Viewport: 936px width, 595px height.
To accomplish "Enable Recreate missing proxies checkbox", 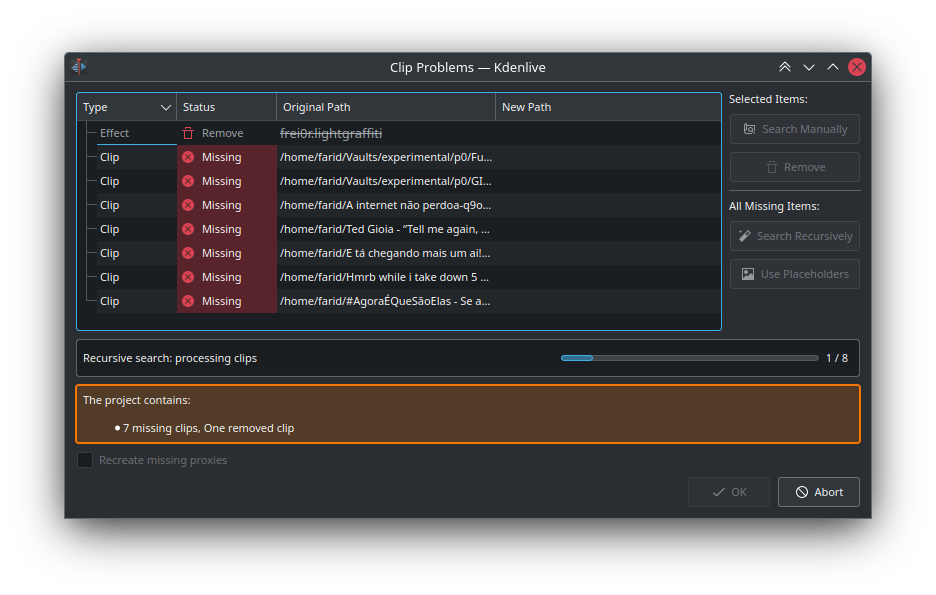I will 86,460.
